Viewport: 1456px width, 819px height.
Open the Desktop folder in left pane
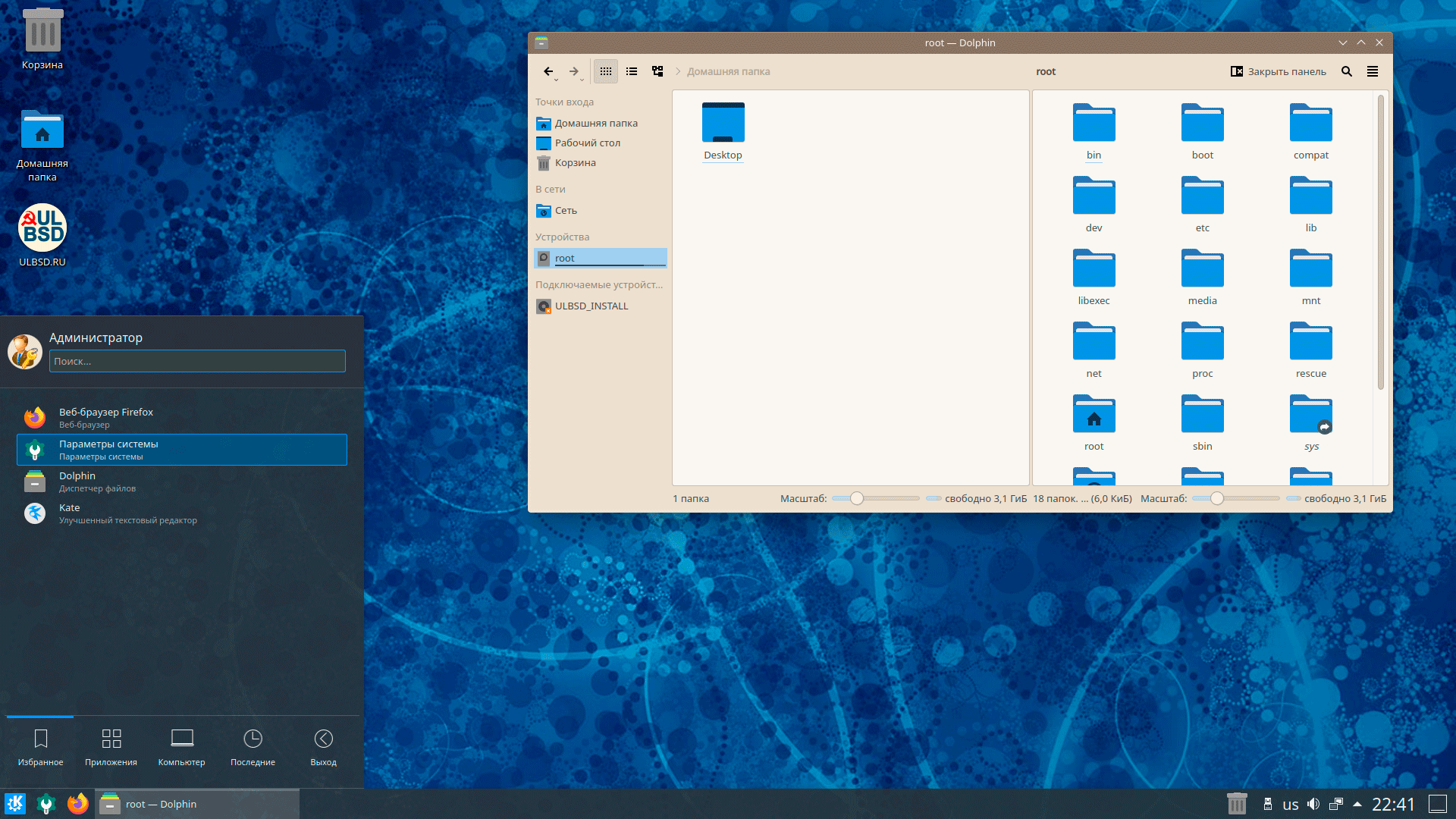[723, 130]
